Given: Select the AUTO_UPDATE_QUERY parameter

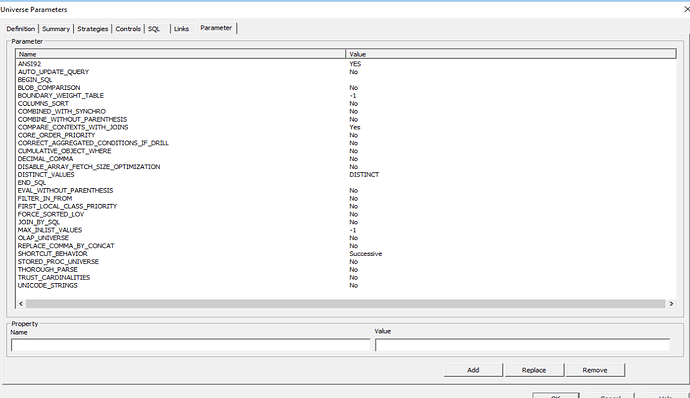Looking at the screenshot, I should 53,72.
